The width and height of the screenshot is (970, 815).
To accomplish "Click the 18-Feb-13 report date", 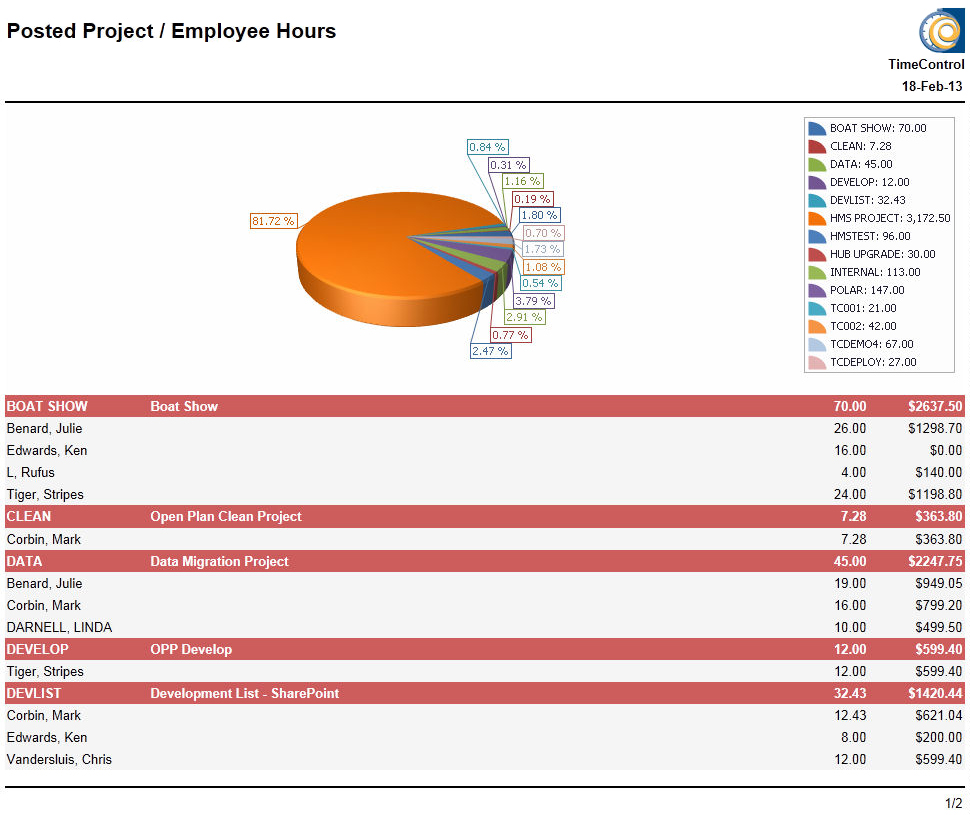I will [x=932, y=86].
